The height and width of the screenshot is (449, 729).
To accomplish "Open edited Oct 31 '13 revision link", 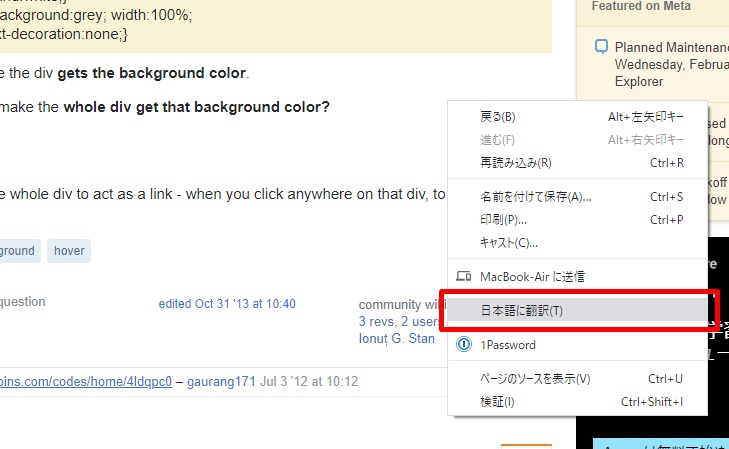I will pyautogui.click(x=227, y=304).
